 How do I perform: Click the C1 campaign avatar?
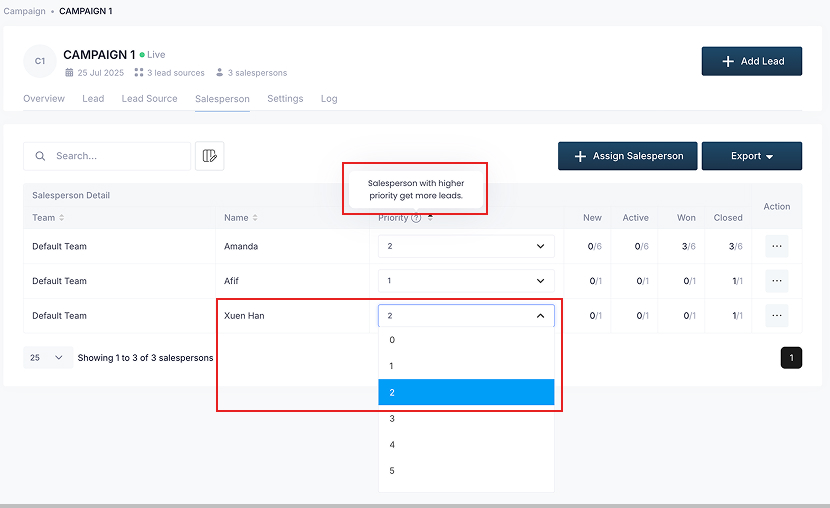coord(40,61)
